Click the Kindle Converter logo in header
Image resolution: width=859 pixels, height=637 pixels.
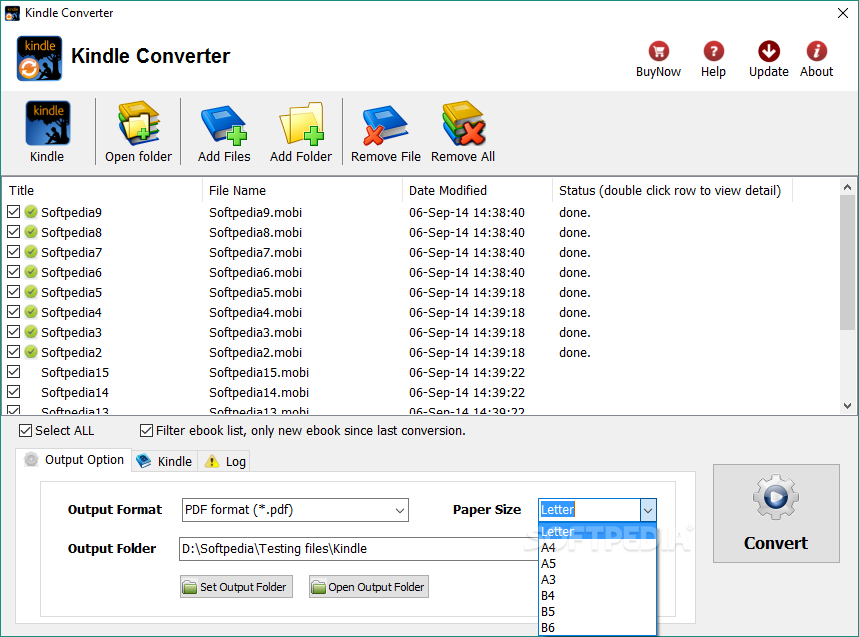pos(39,58)
